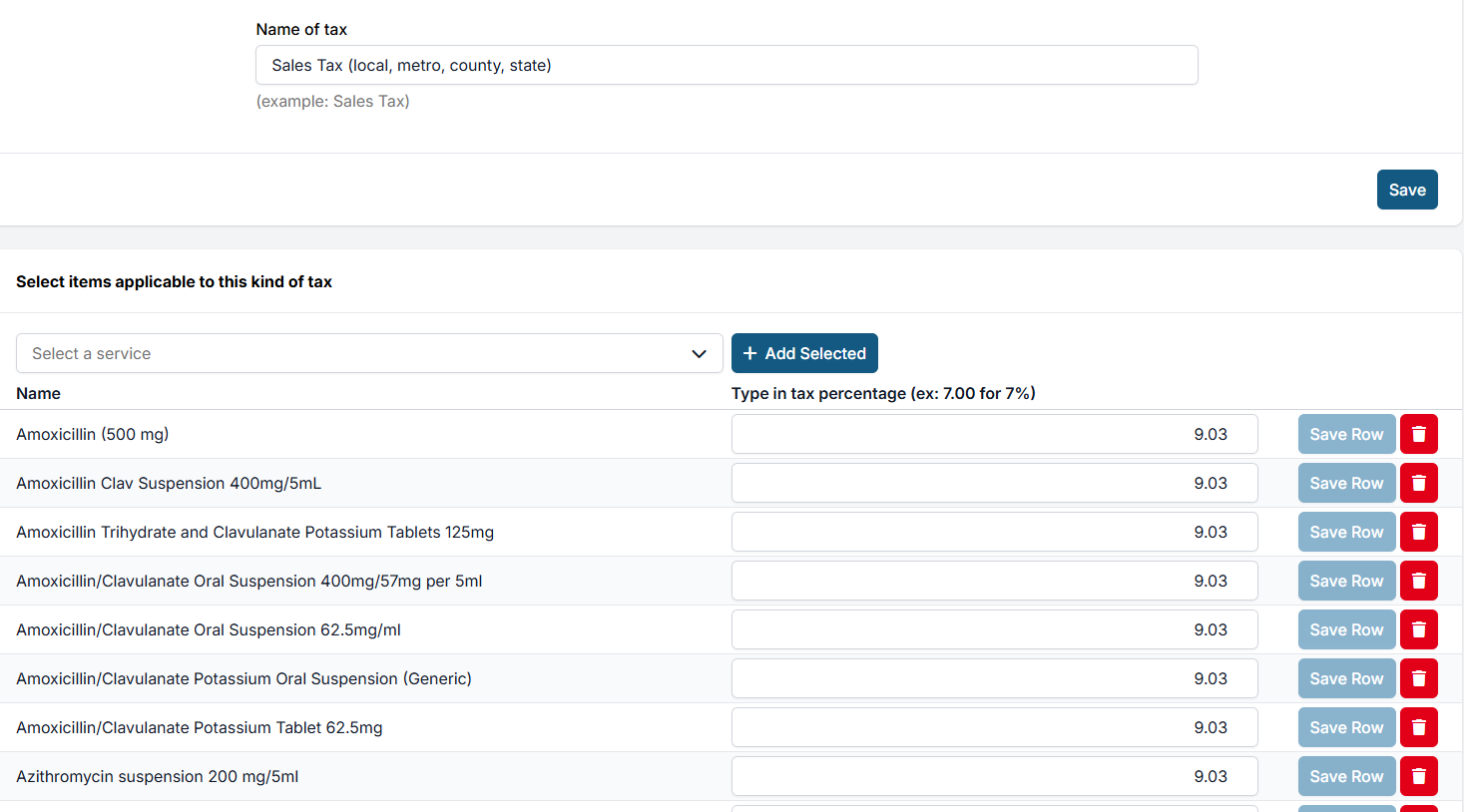Click the Add Selected button
Screen dimensions: 1464x812
point(804,353)
